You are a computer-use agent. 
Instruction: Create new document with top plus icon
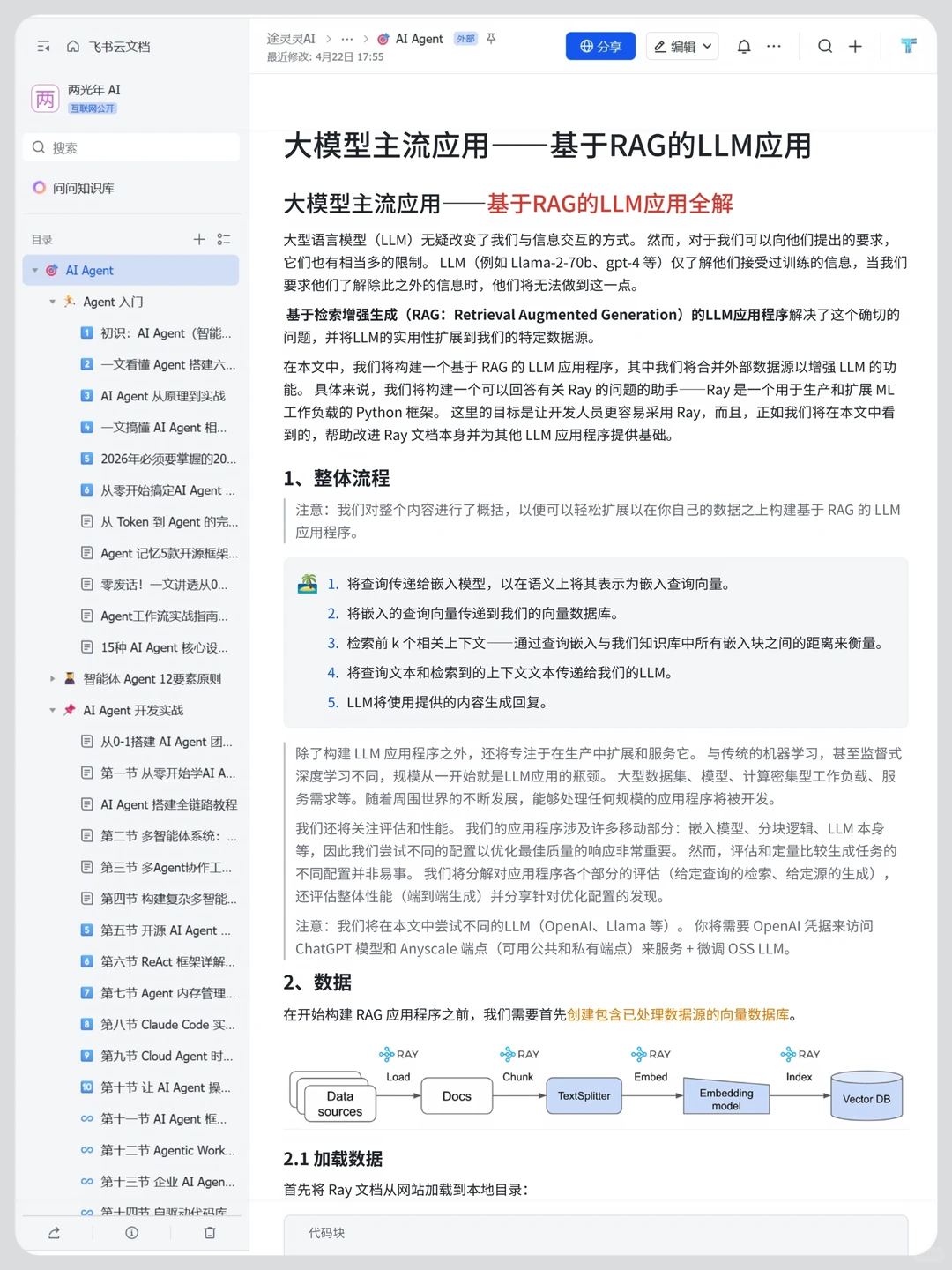[855, 46]
